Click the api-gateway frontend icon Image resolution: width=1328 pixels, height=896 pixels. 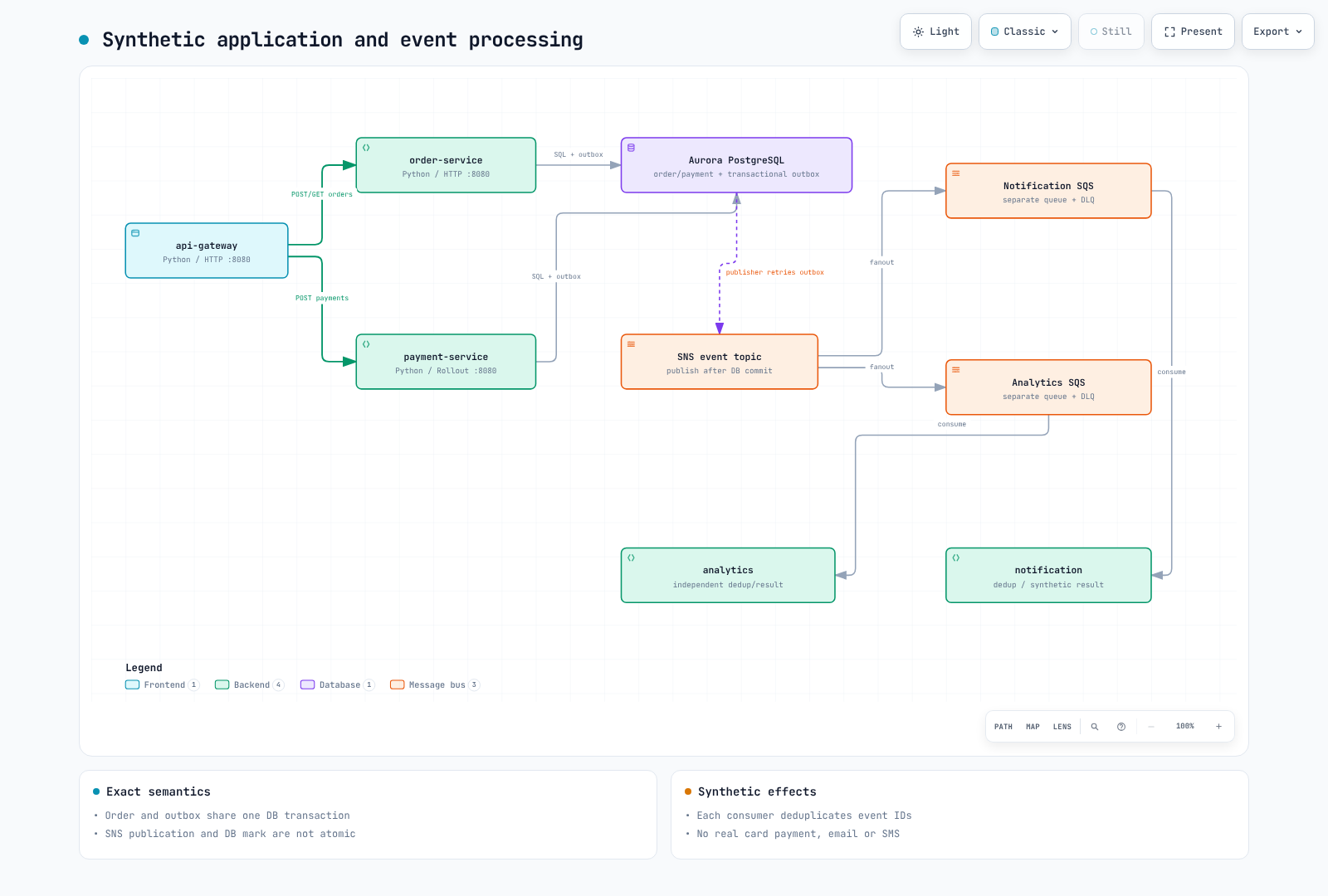coord(135,233)
